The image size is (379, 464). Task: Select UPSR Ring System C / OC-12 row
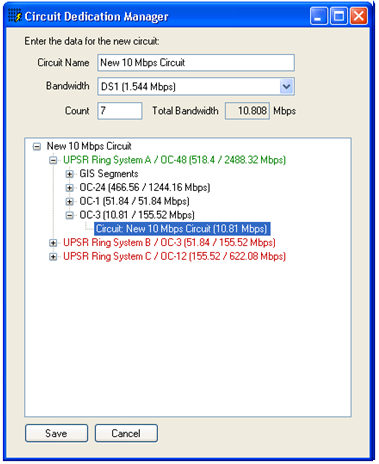[x=174, y=256]
